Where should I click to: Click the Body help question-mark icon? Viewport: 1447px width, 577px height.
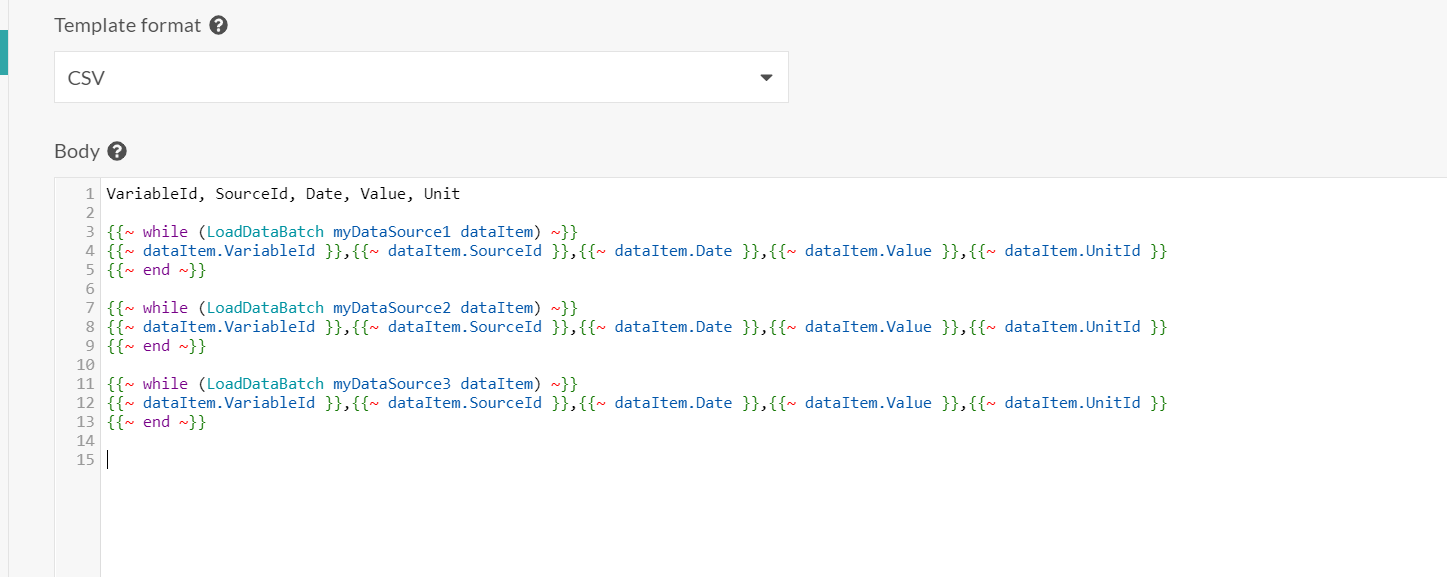tap(117, 152)
